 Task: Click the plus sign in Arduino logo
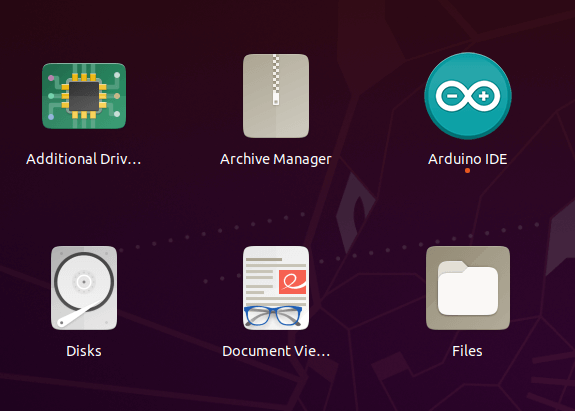(x=484, y=96)
